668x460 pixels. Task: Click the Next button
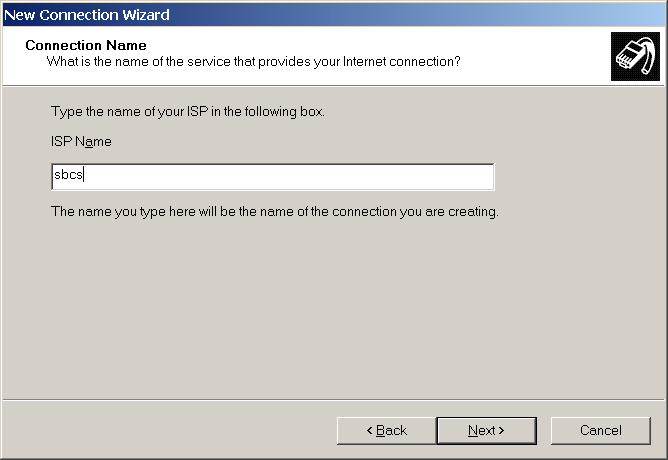pyautogui.click(x=486, y=430)
